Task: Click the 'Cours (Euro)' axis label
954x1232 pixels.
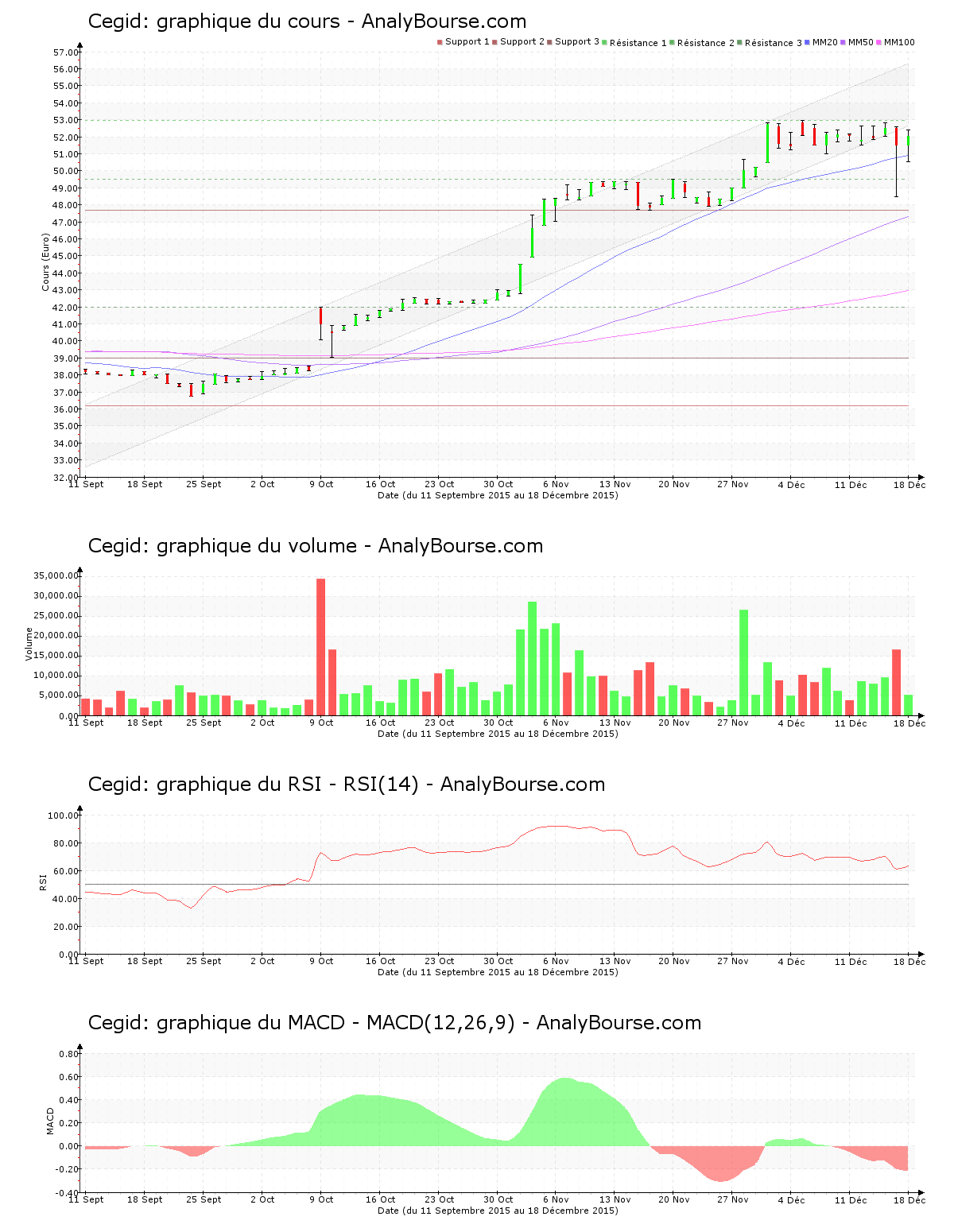Action: point(45,262)
